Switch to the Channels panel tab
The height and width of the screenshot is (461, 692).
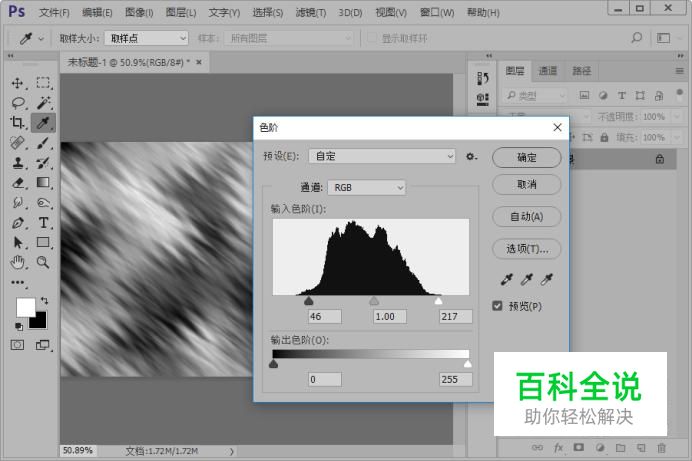[x=548, y=71]
